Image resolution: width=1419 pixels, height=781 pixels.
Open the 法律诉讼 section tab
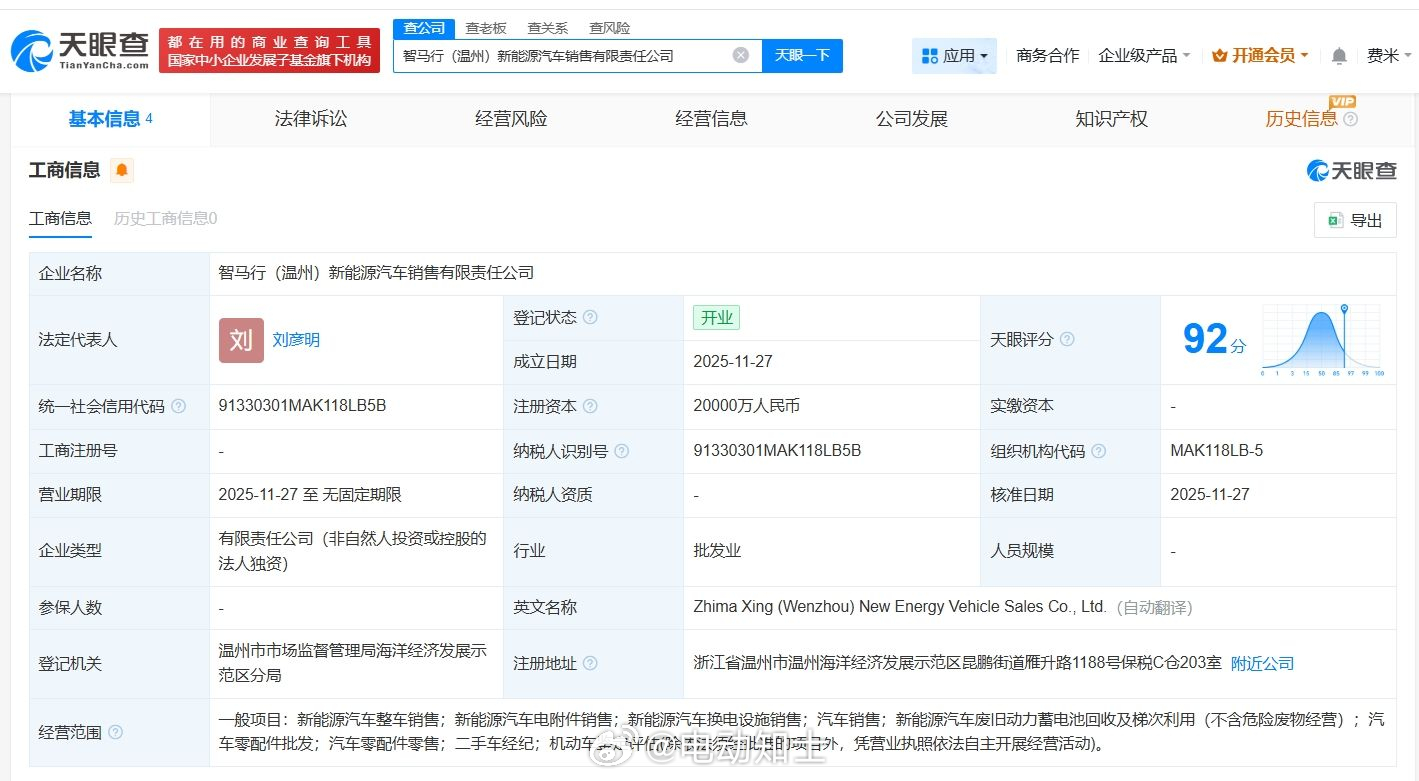tap(310, 118)
